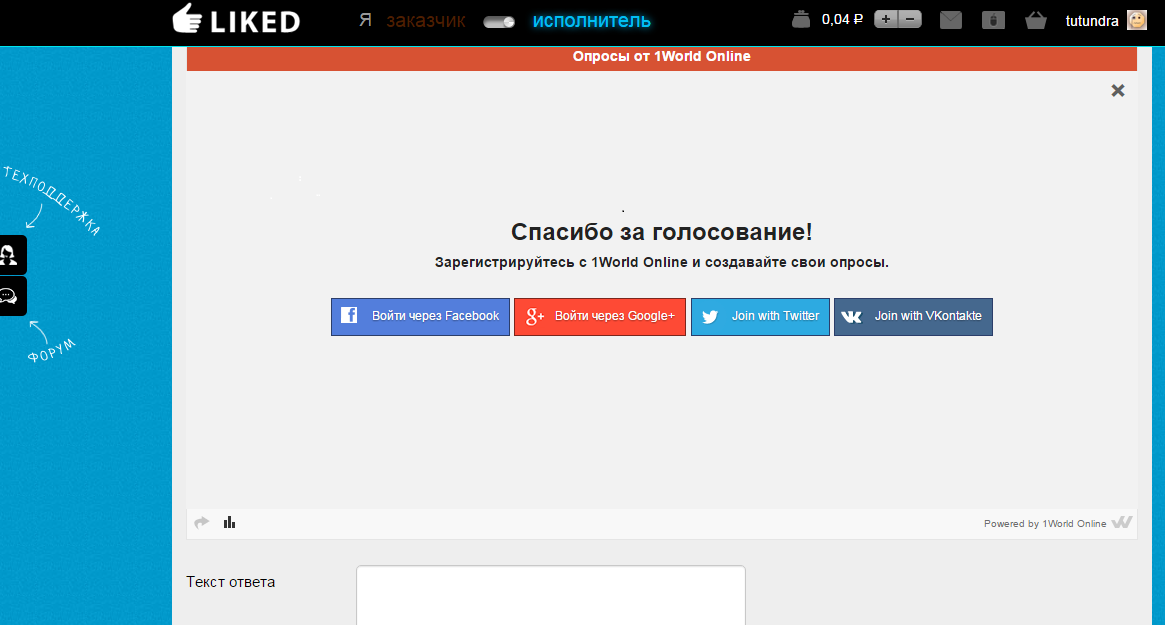Click the share arrow icon in poll footer
Image resolution: width=1165 pixels, height=625 pixels.
coord(201,522)
